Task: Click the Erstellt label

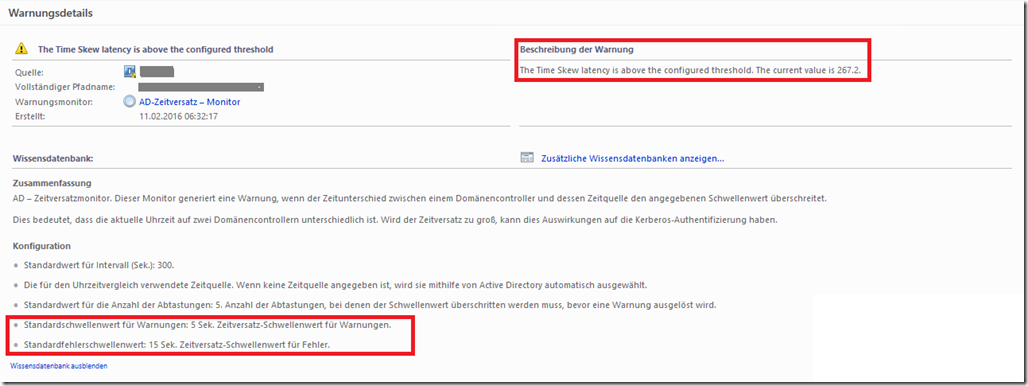Action: coord(29,117)
